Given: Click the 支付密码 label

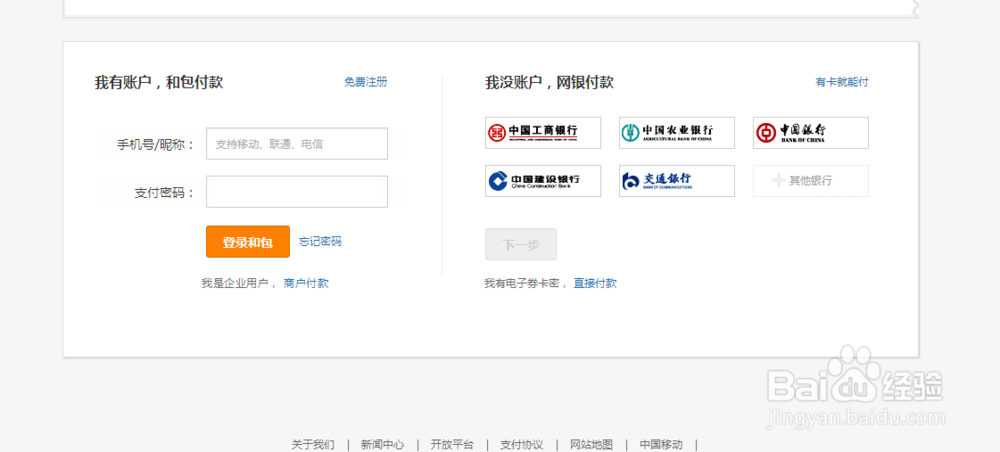Looking at the screenshot, I should coord(165,193).
